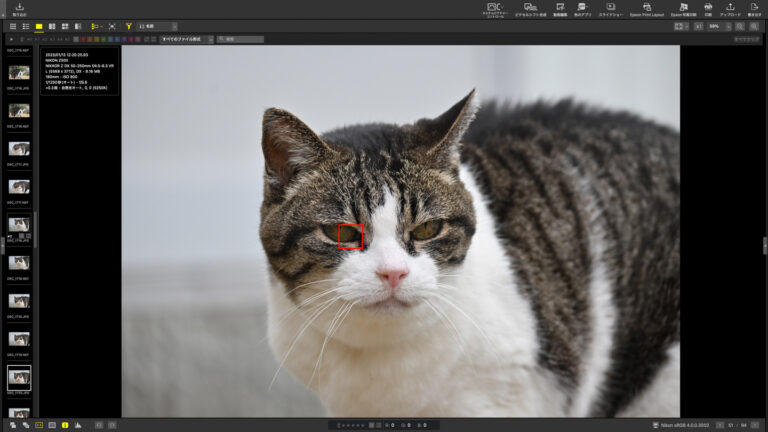
Task: Click the print (印刷) icon
Action: pyautogui.click(x=708, y=8)
